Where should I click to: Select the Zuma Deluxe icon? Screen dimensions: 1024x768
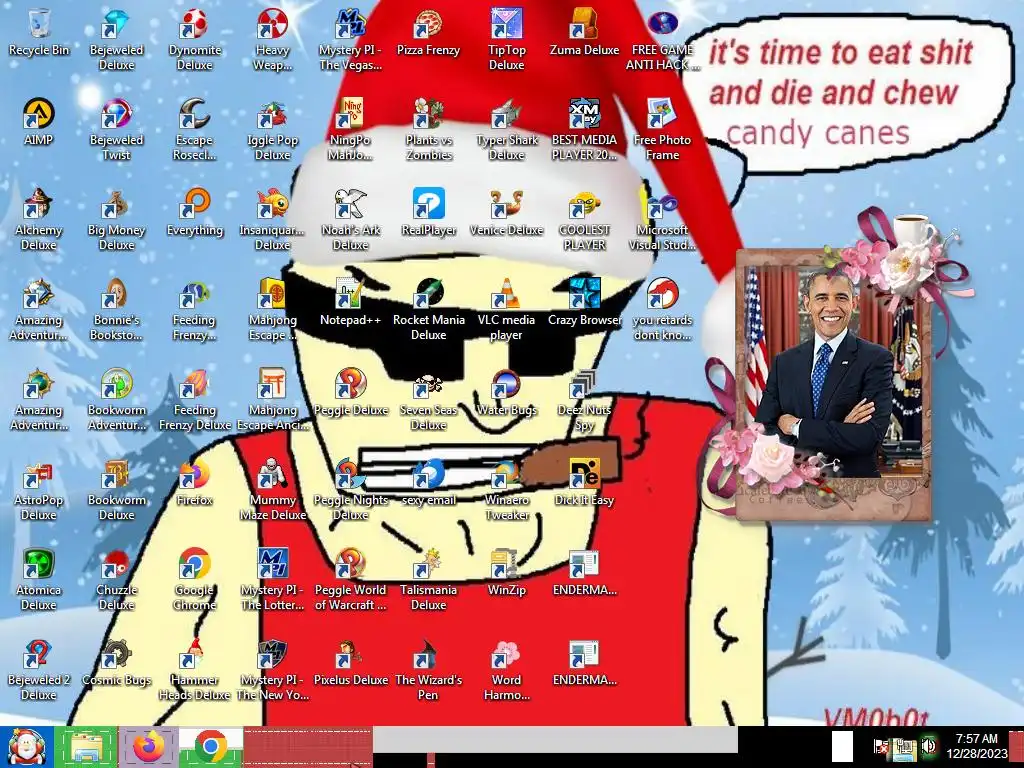[x=584, y=33]
